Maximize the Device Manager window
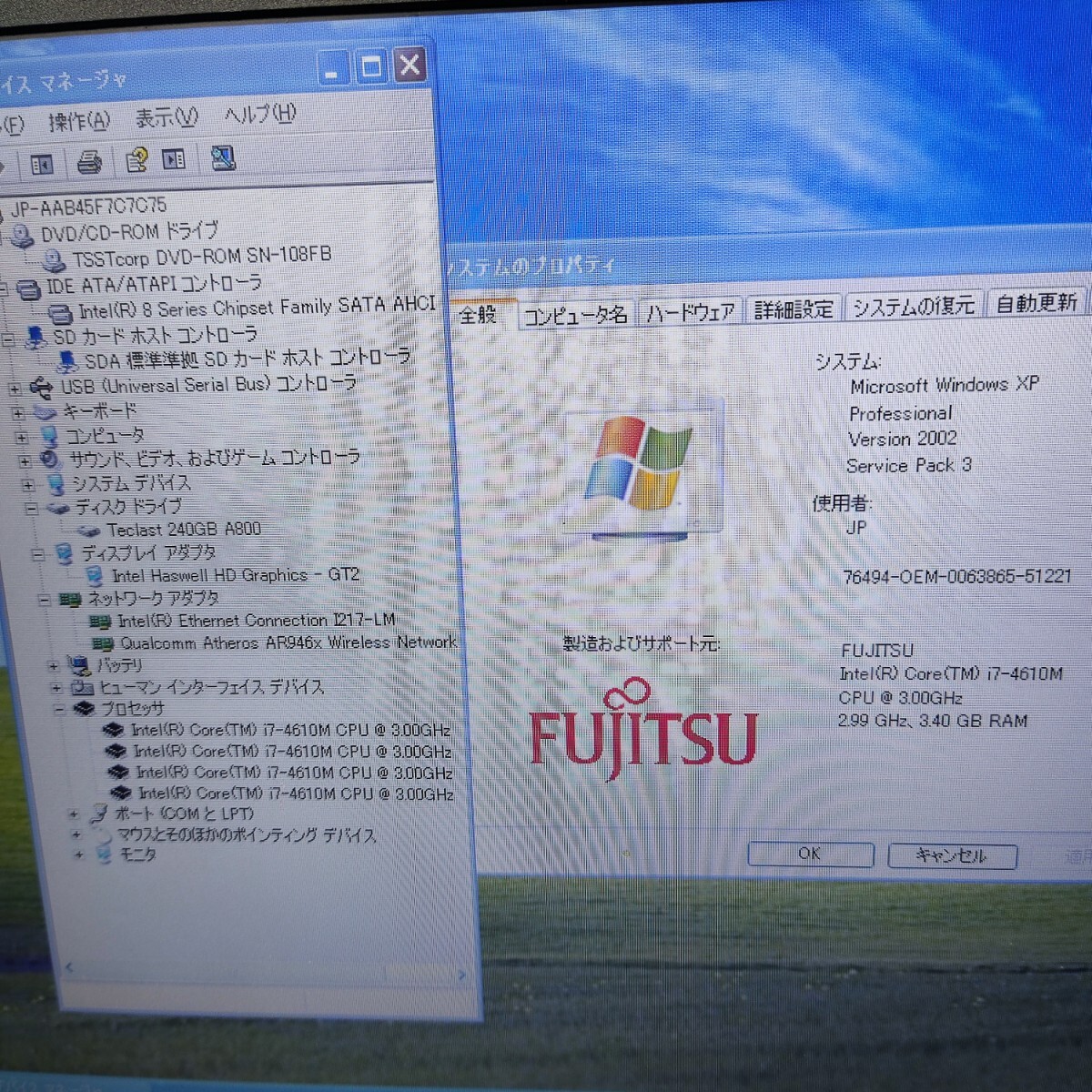 (371, 67)
